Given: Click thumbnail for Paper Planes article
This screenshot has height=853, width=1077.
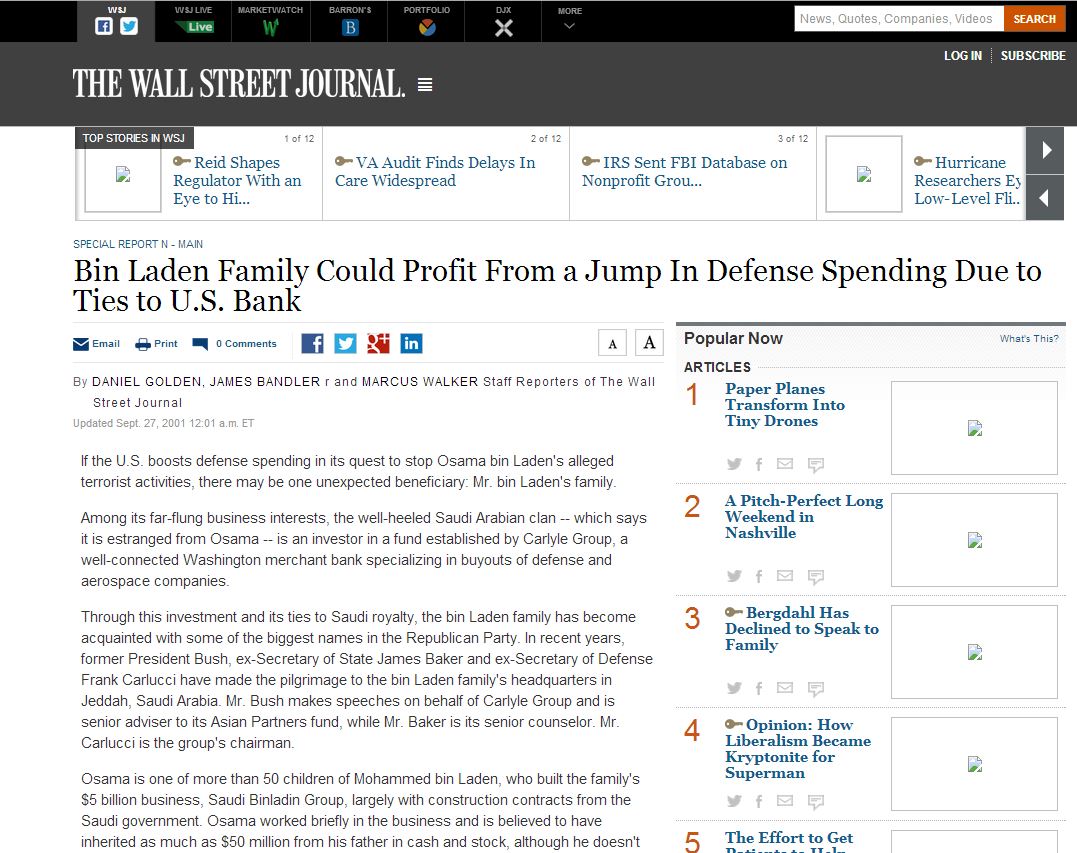Looking at the screenshot, I should 974,428.
